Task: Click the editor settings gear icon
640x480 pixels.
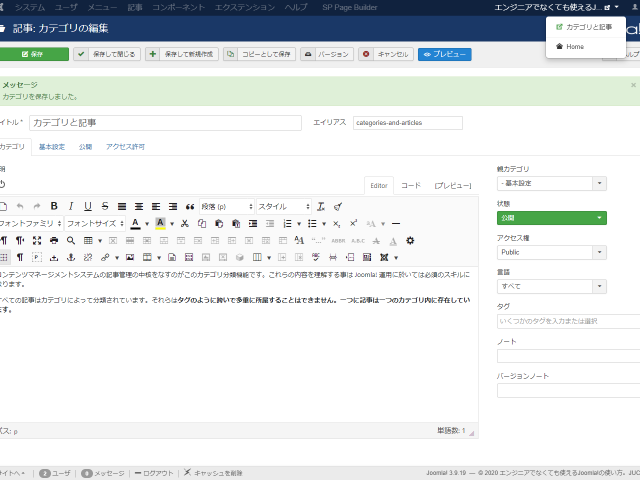Action: point(410,241)
